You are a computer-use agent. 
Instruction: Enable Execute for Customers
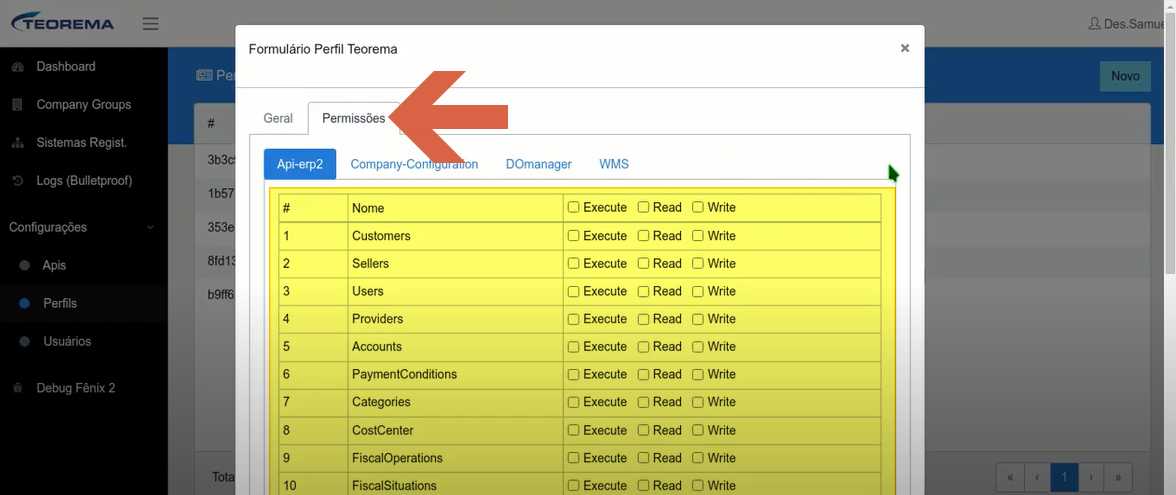coord(574,236)
